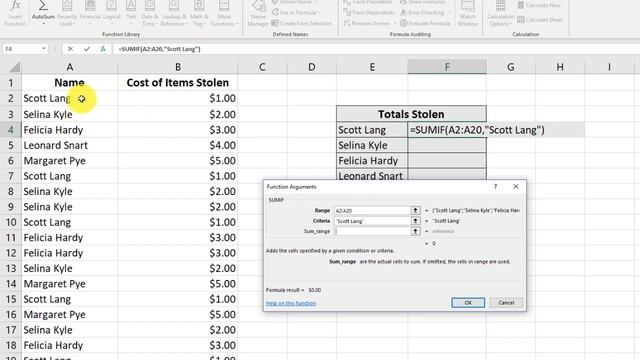Viewport: 640px width, 360px height.
Task: Click the AutoSum sigma icon
Action: pos(43,6)
